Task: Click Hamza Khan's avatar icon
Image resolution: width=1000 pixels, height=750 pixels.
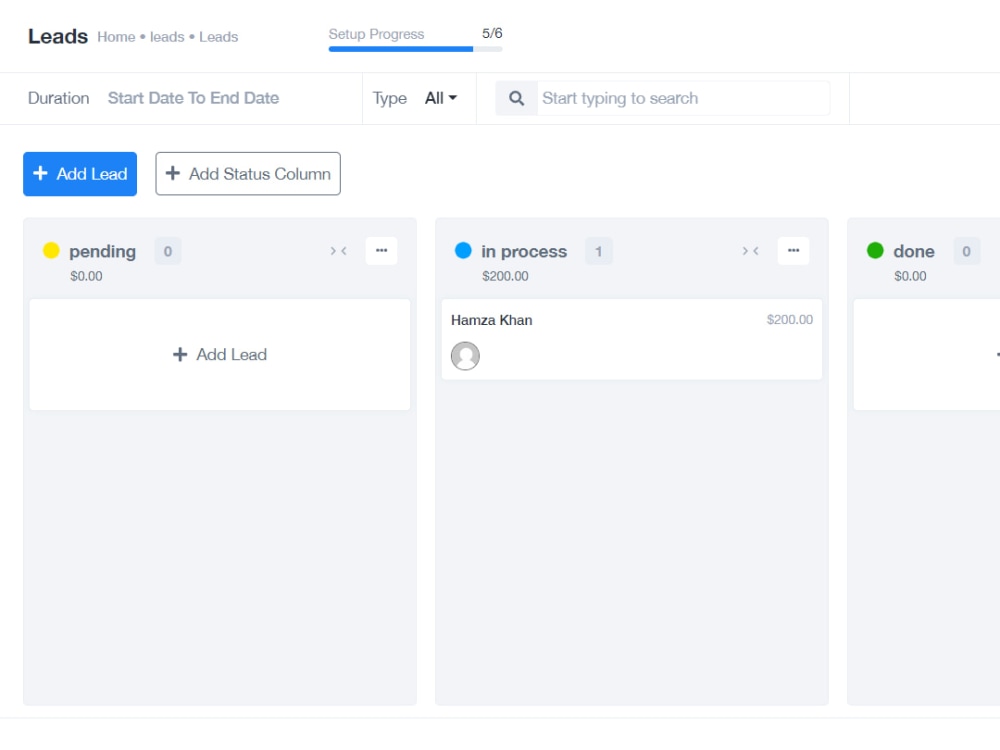Action: (466, 356)
